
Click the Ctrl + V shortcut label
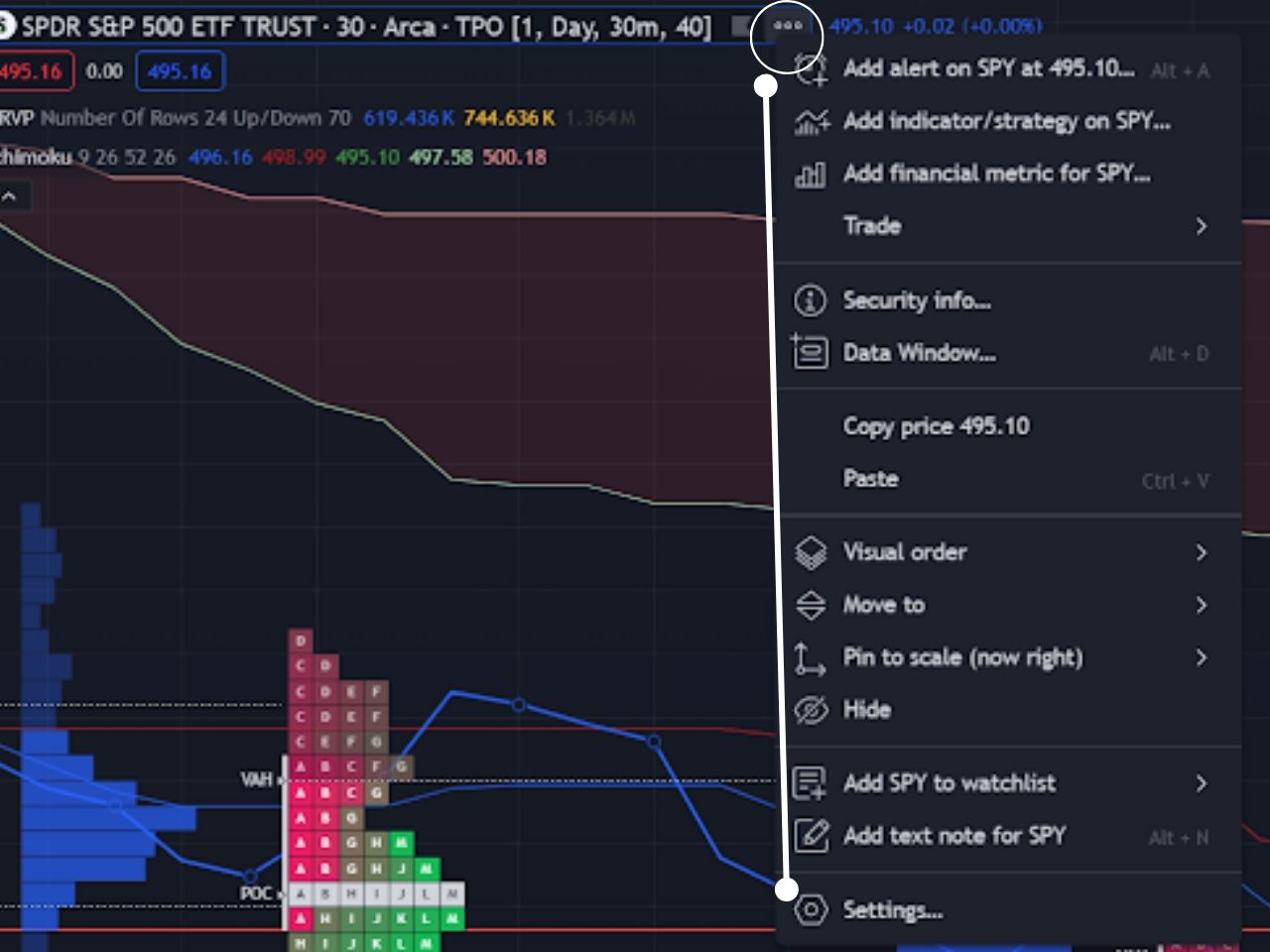coord(1175,481)
